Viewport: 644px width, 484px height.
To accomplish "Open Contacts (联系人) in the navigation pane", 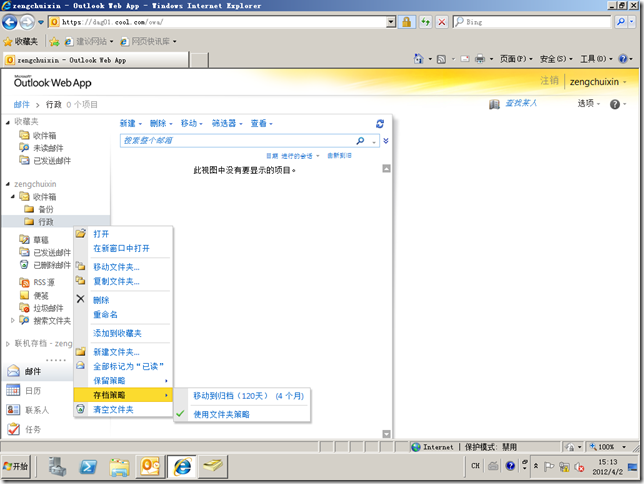I will pyautogui.click(x=36, y=410).
